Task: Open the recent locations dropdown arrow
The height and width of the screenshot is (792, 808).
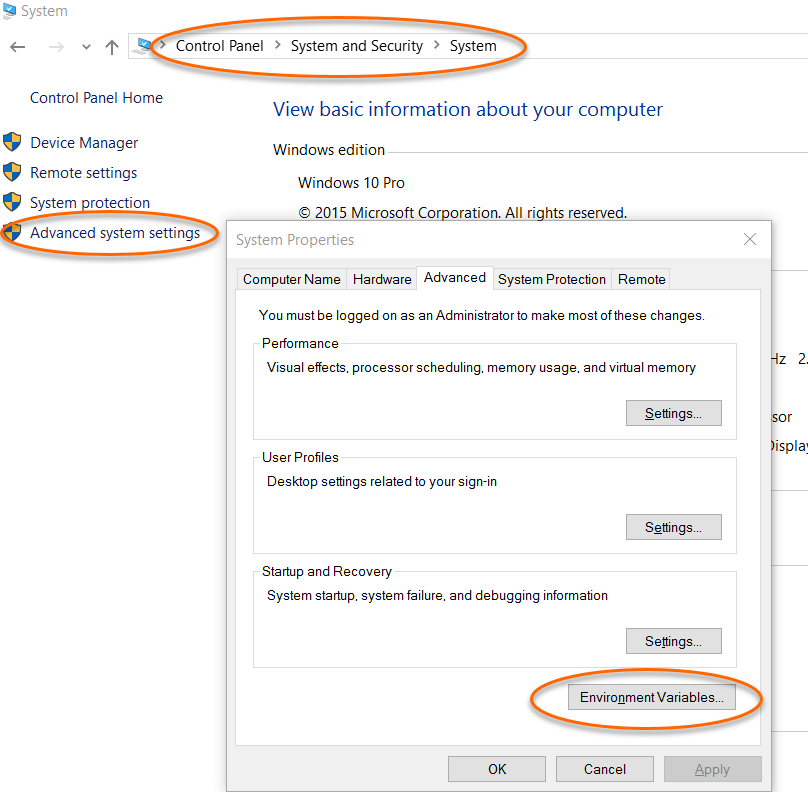Action: (x=86, y=47)
